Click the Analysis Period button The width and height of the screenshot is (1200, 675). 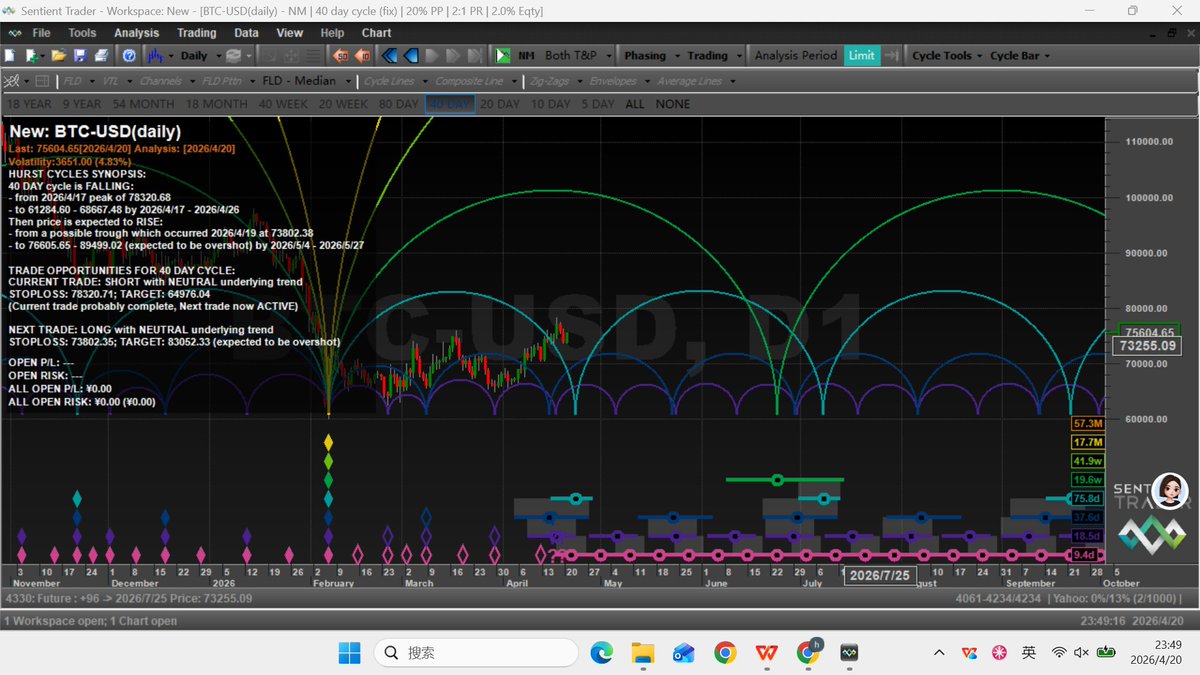796,56
